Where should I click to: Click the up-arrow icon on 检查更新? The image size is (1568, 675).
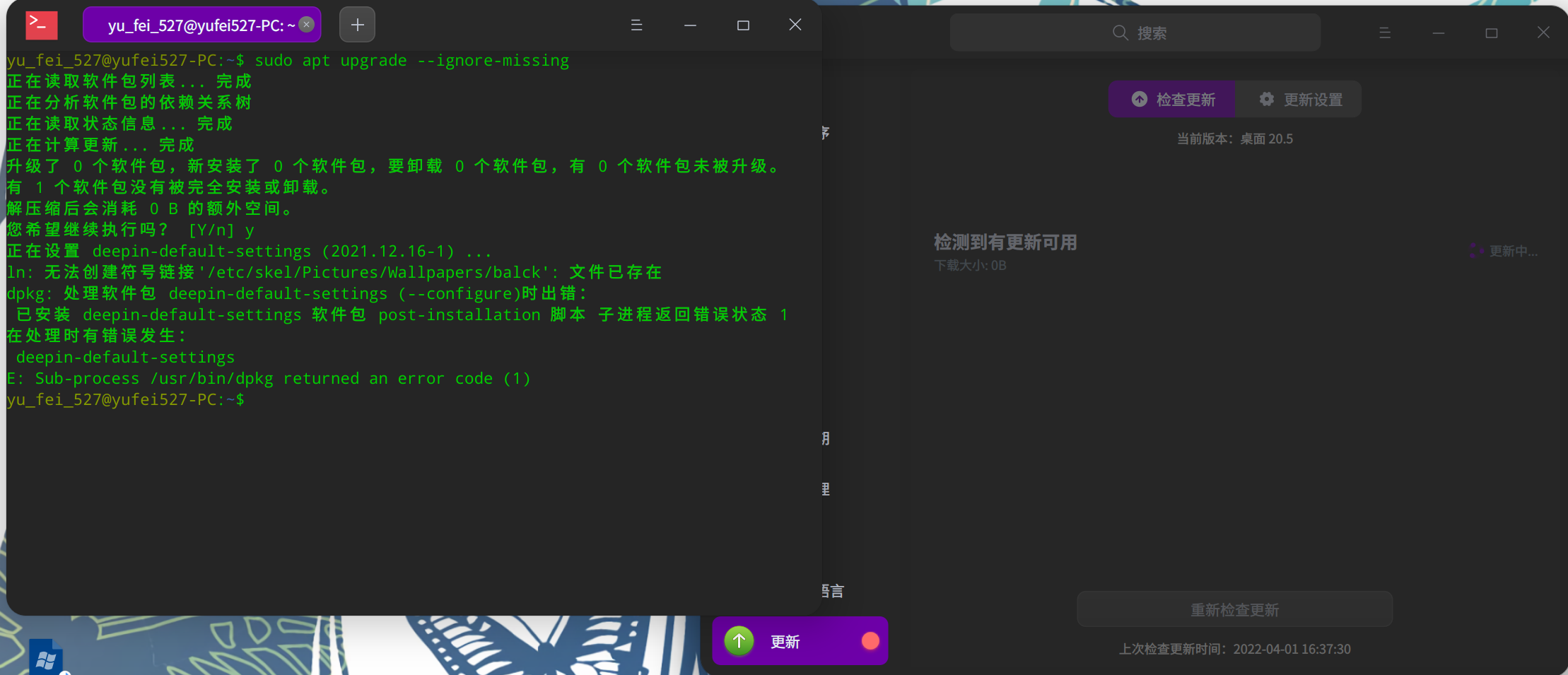(x=1140, y=99)
